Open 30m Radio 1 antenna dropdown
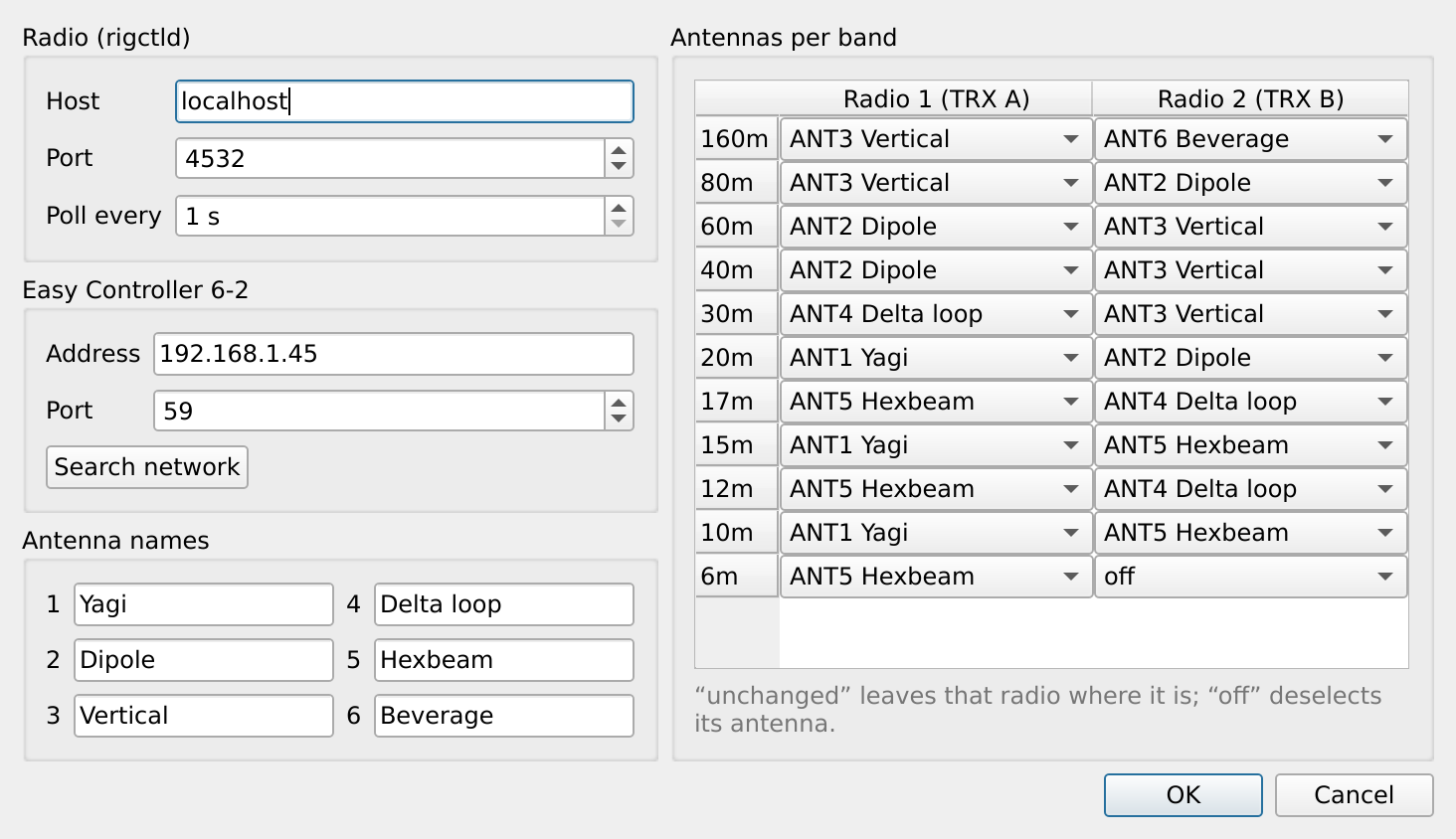Image resolution: width=1456 pixels, height=839 pixels. pos(936,314)
